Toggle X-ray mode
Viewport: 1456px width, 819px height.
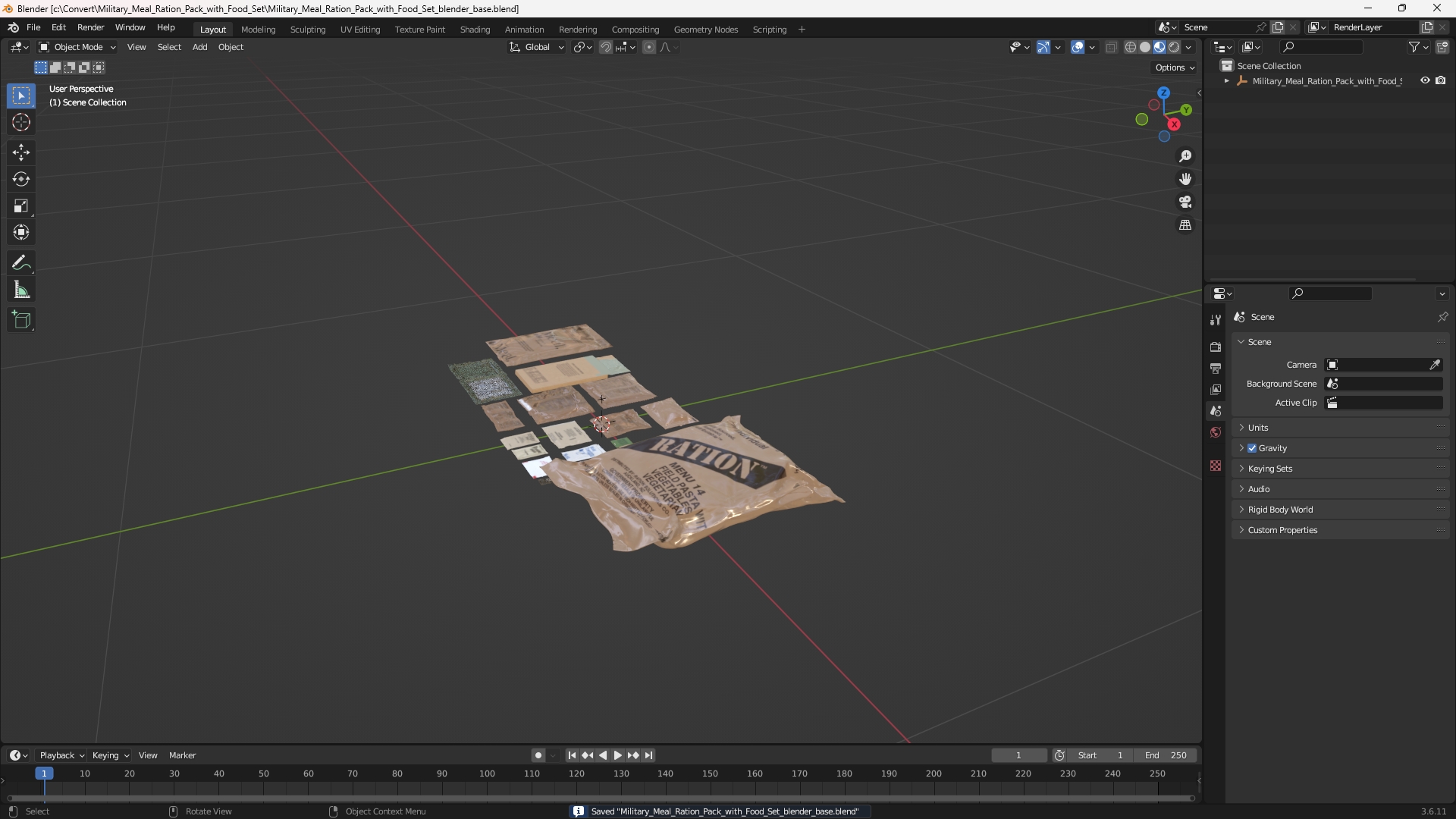1111,47
